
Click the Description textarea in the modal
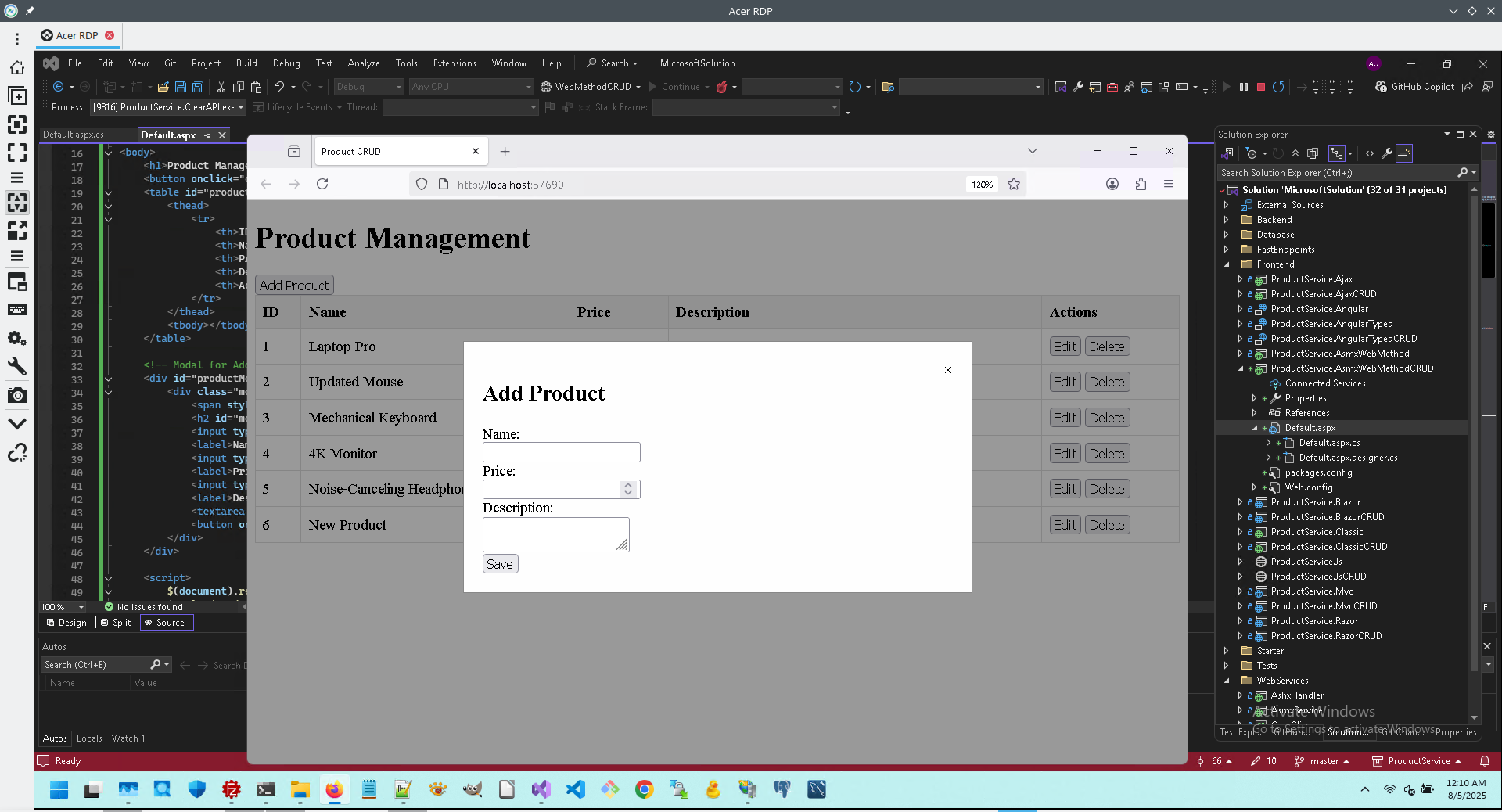[x=556, y=534]
